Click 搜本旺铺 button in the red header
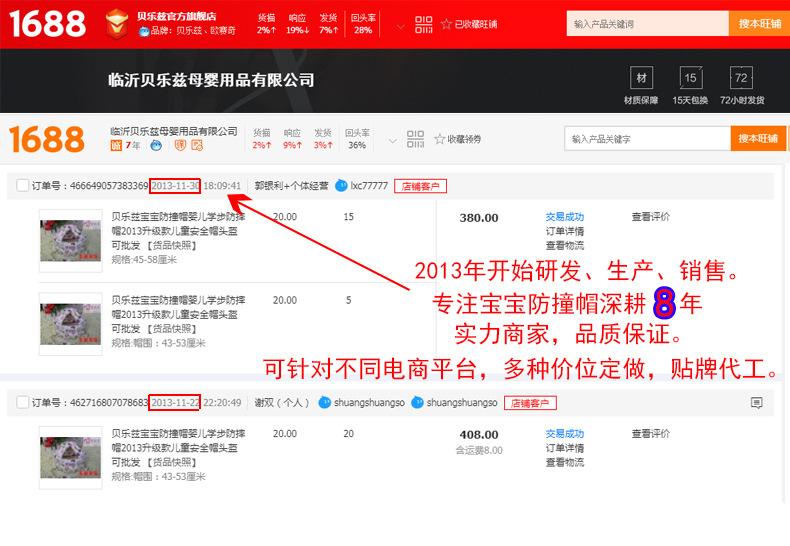Screen dimensions: 790x546 pyautogui.click(x=759, y=23)
